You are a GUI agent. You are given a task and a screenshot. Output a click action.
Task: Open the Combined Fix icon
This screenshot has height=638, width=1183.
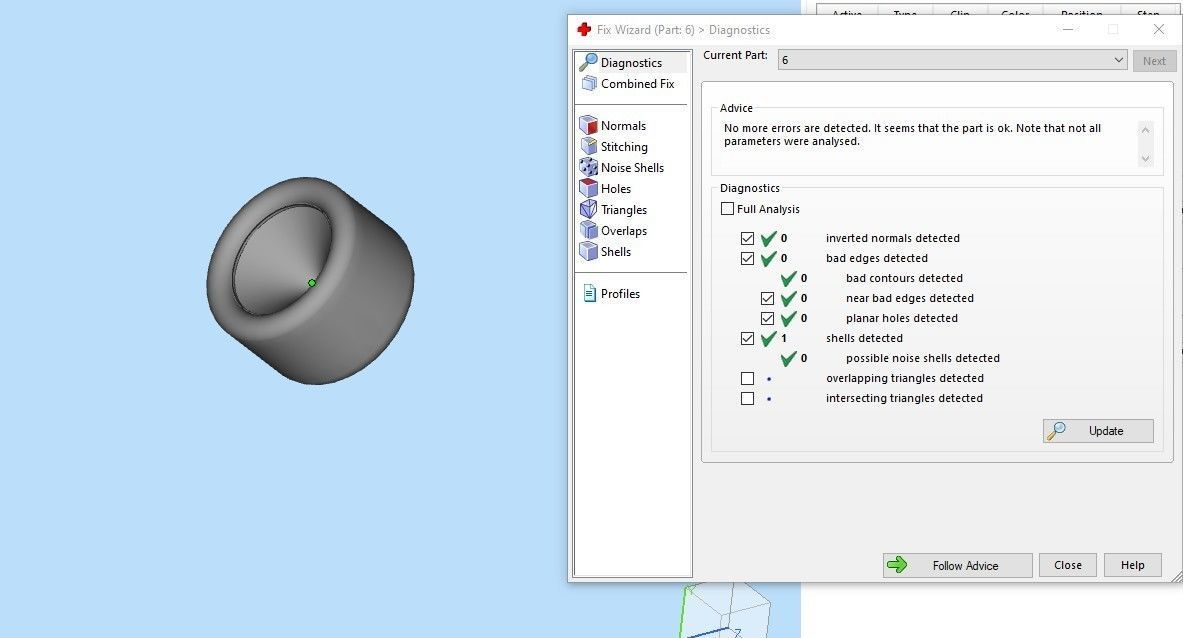(588, 84)
